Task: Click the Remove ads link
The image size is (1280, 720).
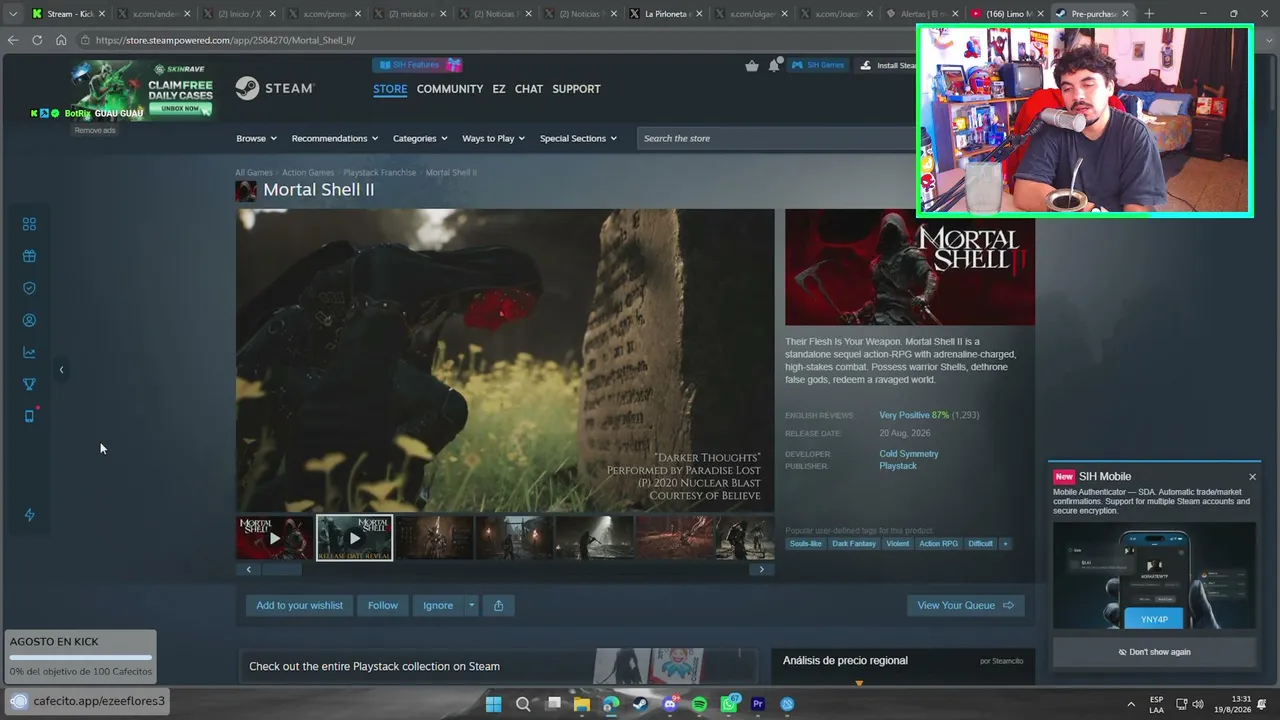Action: coord(95,130)
